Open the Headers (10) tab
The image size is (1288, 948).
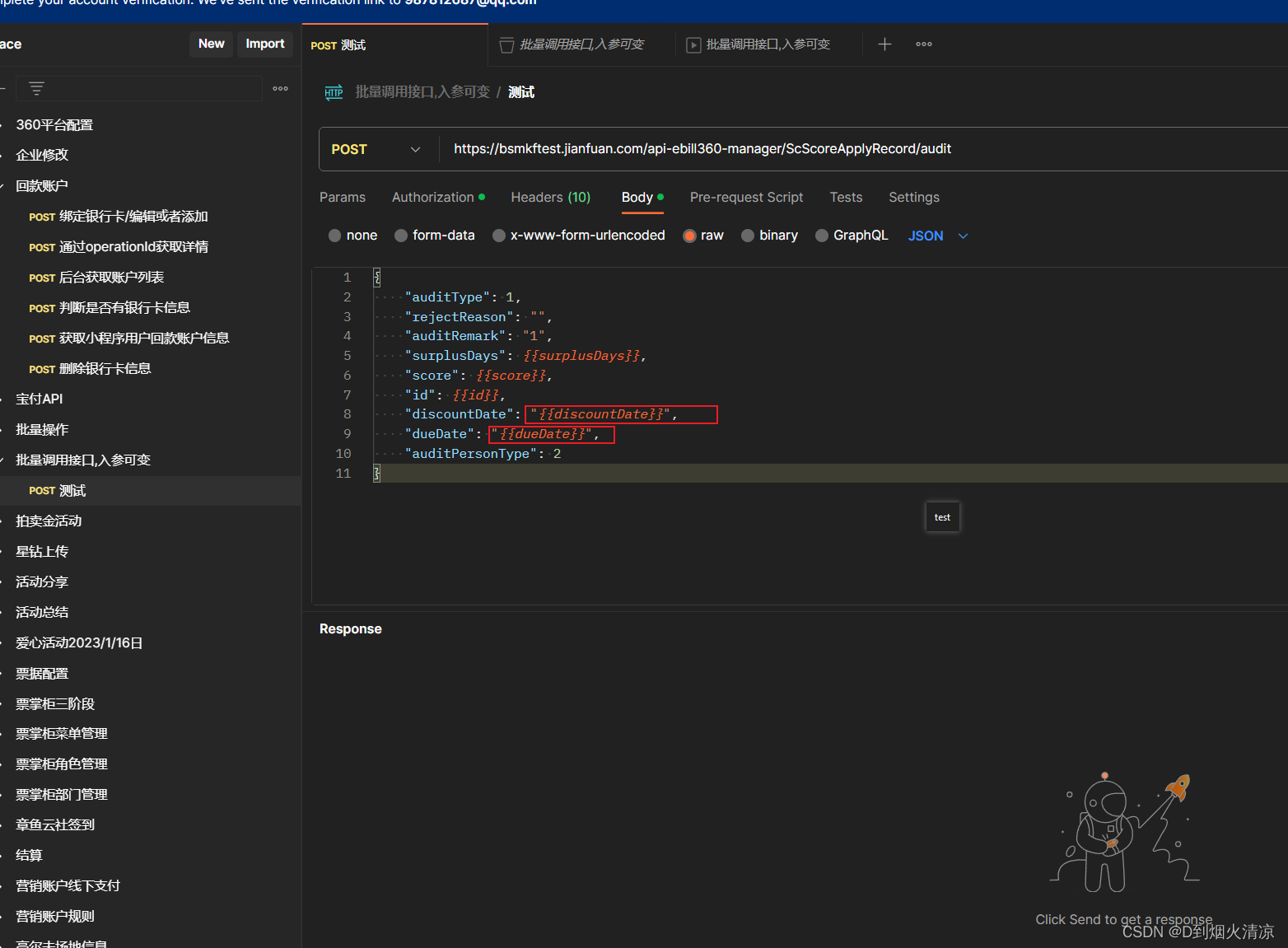[x=551, y=198]
